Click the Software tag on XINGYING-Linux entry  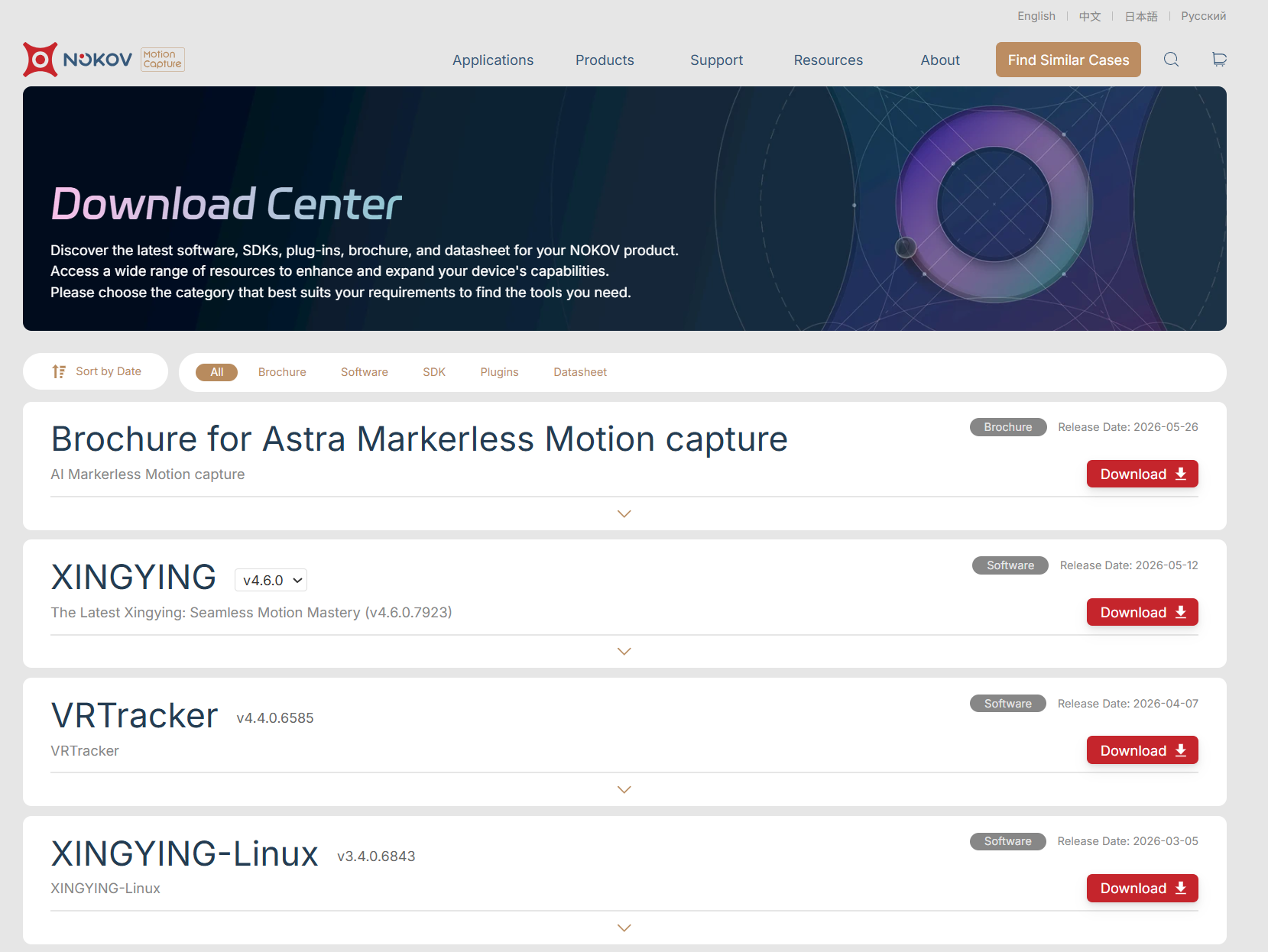click(1008, 841)
